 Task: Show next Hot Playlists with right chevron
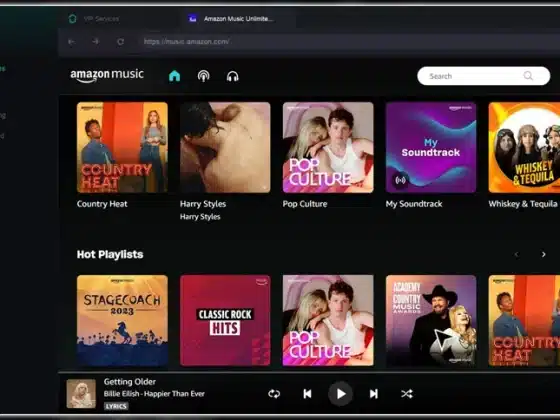pyautogui.click(x=544, y=254)
